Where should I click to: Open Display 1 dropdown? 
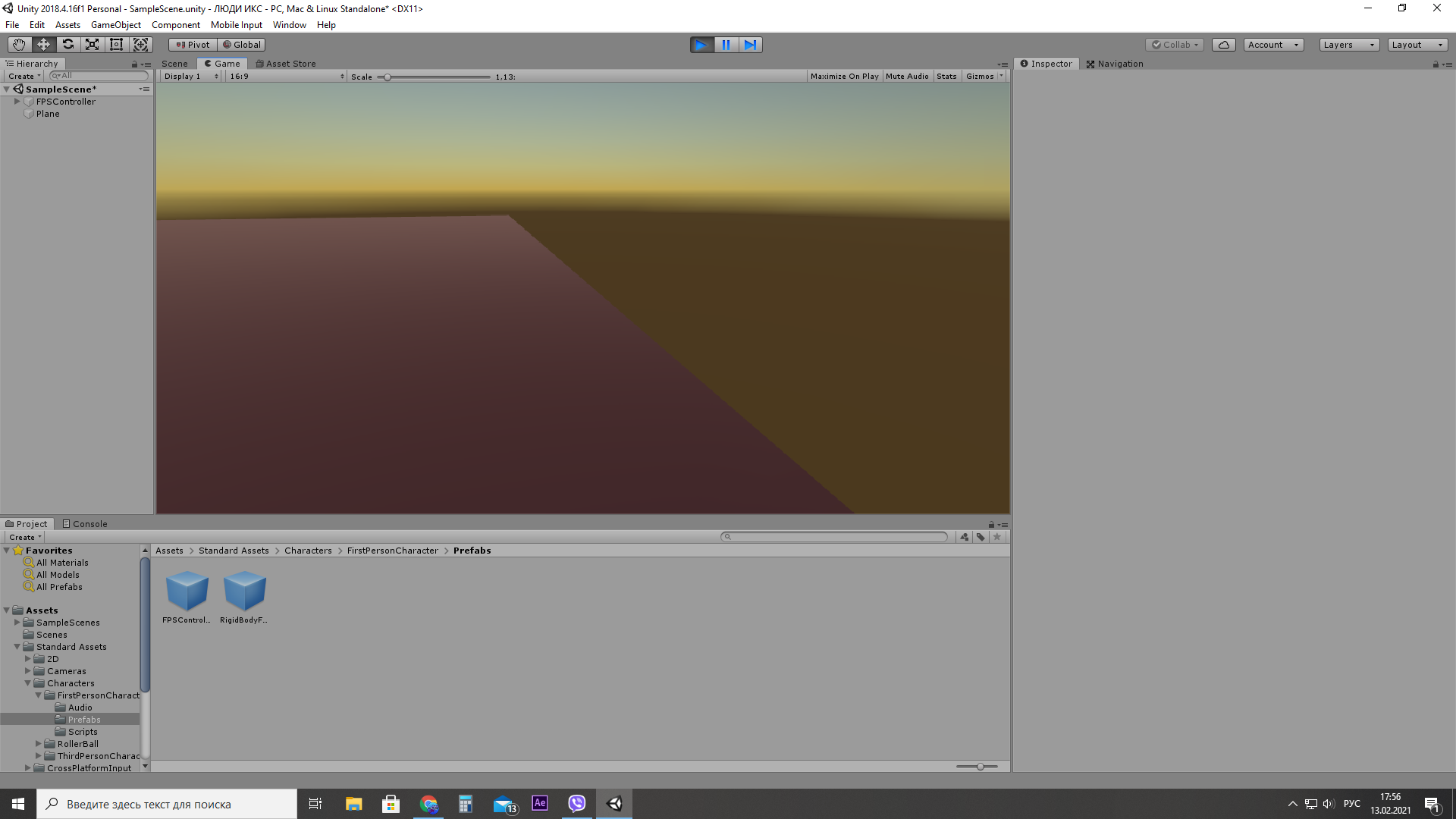[191, 77]
